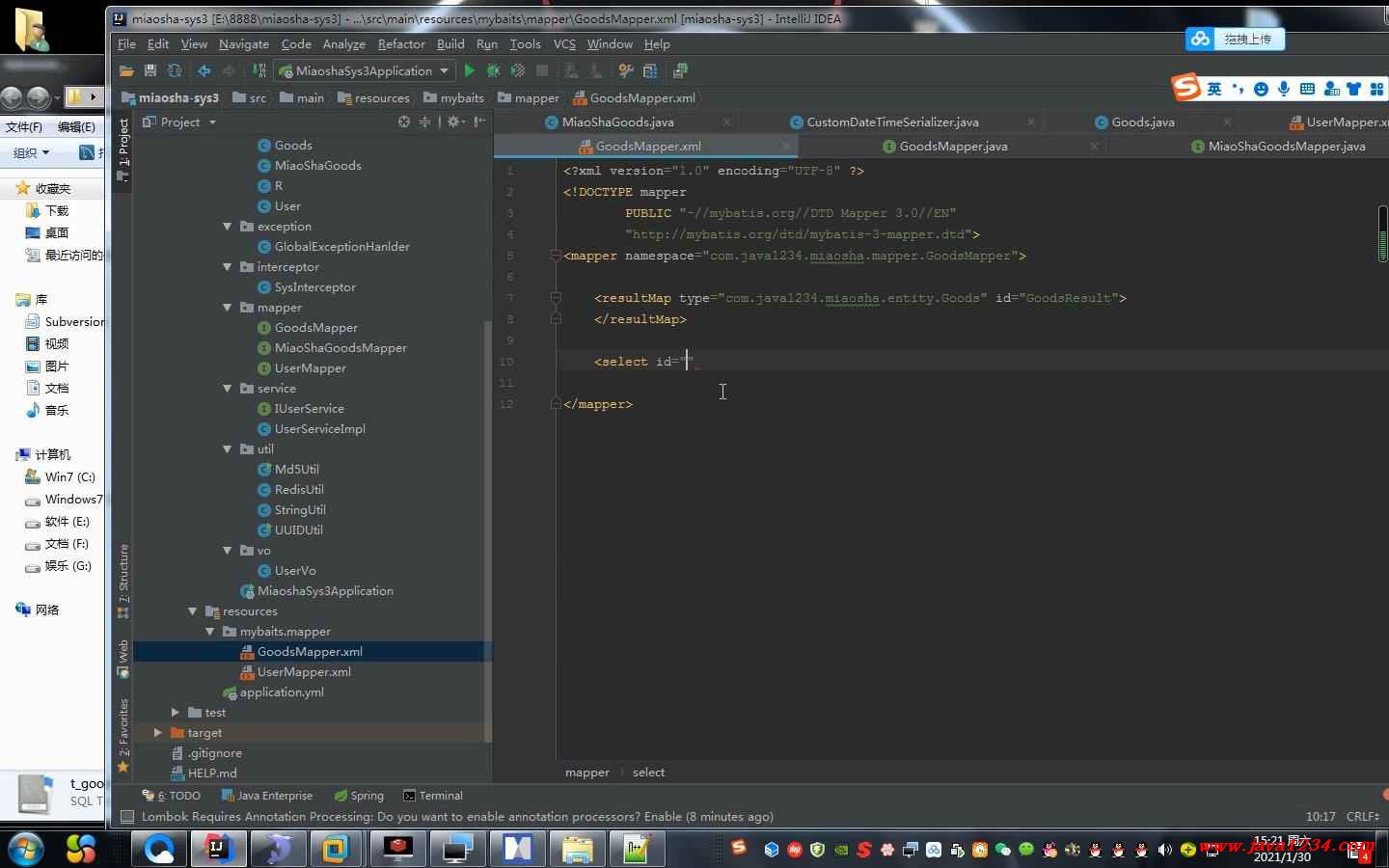This screenshot has width=1389, height=868.
Task: Toggle tool window buttons at status bar corner
Action: point(125,817)
